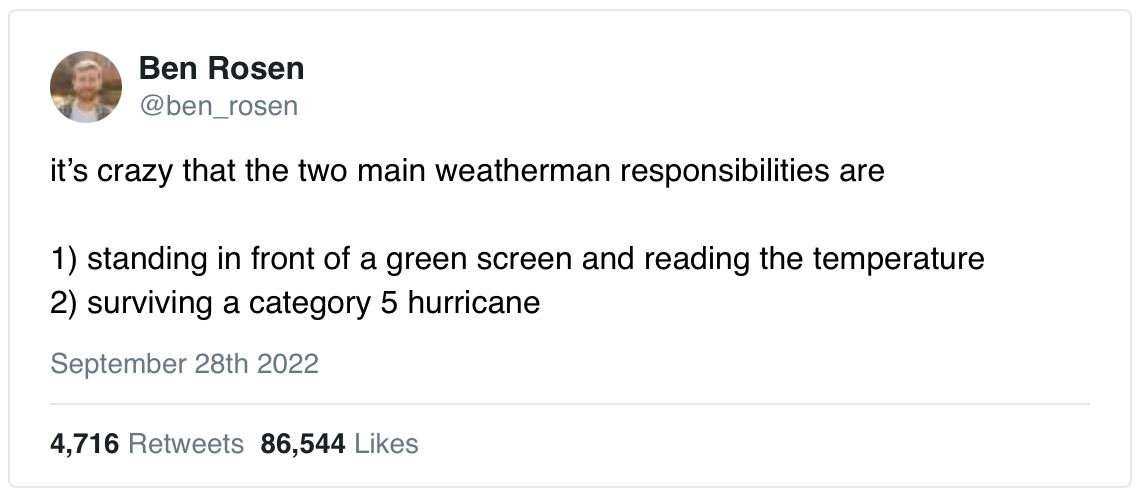Click the word "temperature" in the tweet
The image size is (1144, 496).
897,259
